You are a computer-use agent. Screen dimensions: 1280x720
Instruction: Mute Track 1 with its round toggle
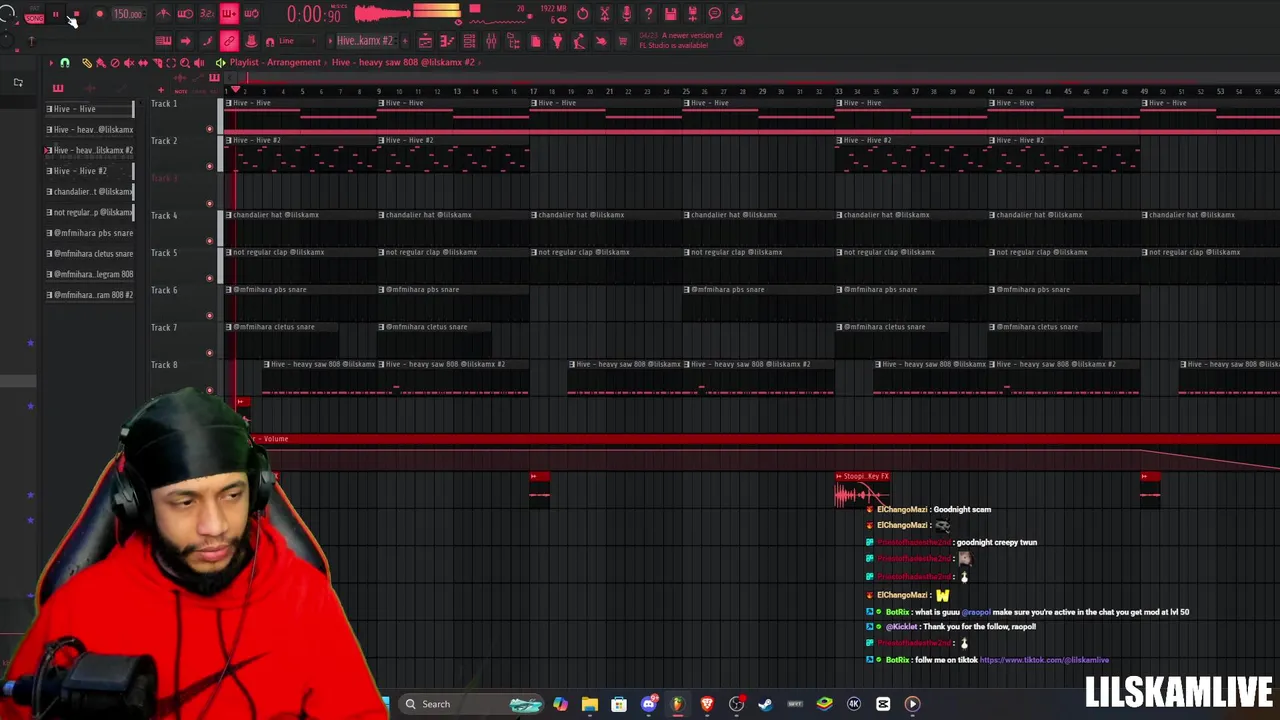(209, 129)
